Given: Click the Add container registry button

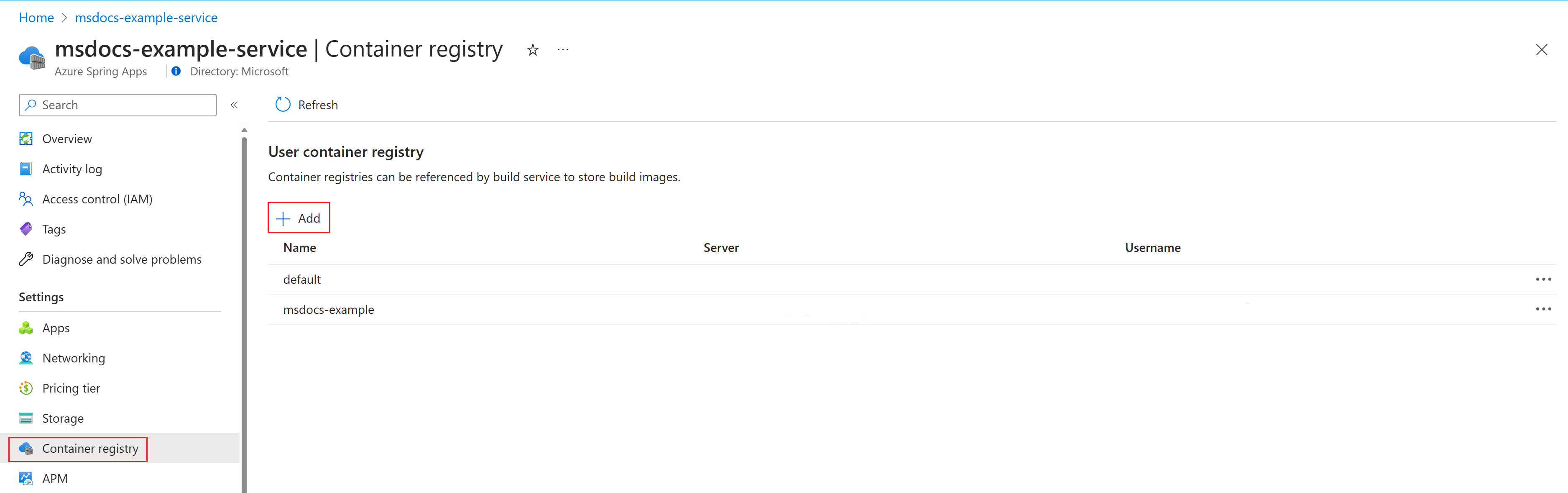Looking at the screenshot, I should pos(298,218).
